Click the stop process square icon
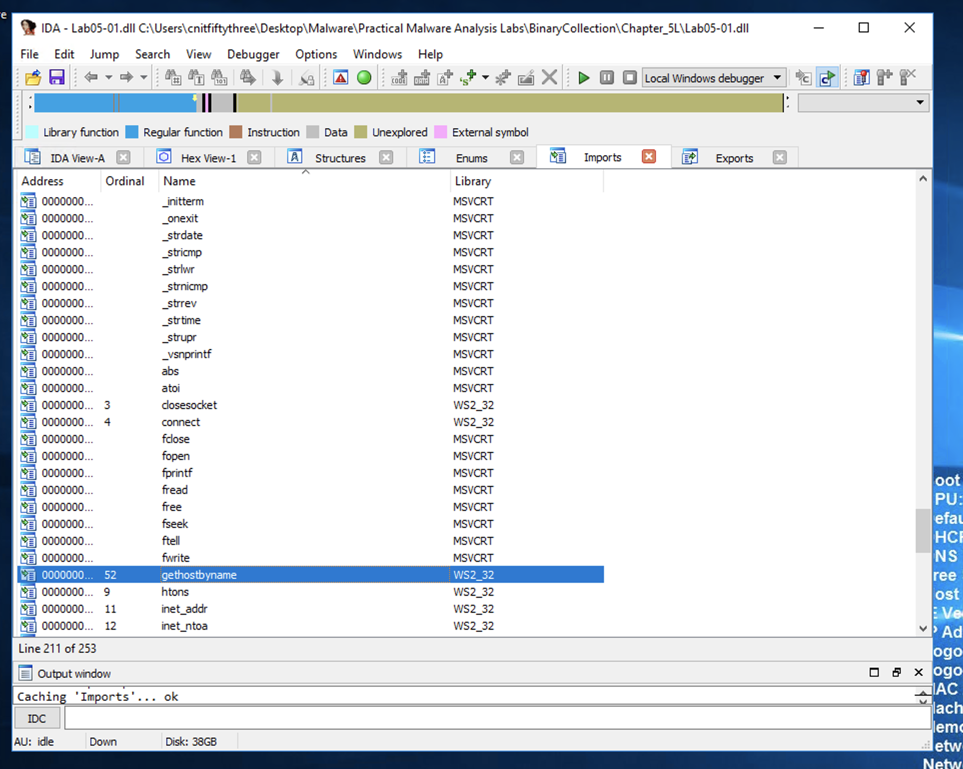 coord(630,78)
